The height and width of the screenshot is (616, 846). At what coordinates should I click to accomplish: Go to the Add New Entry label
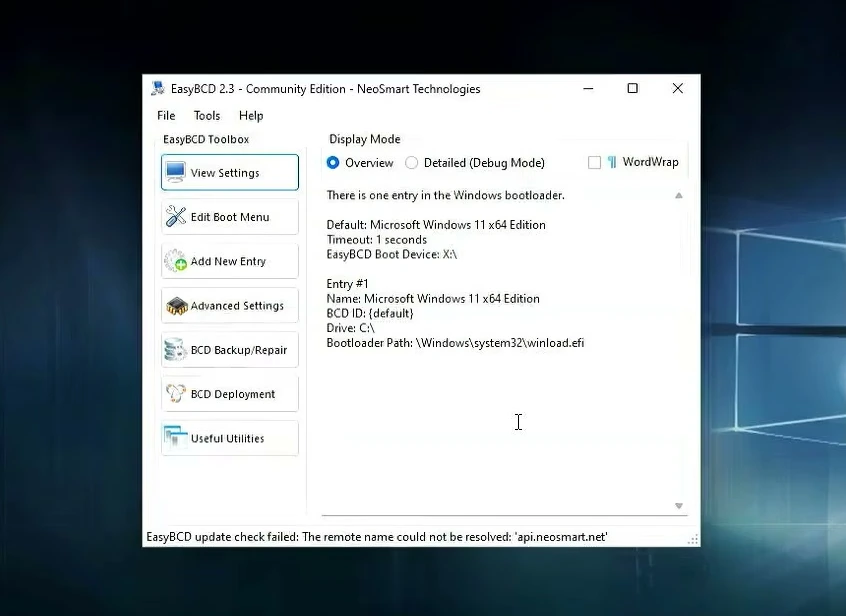228,261
